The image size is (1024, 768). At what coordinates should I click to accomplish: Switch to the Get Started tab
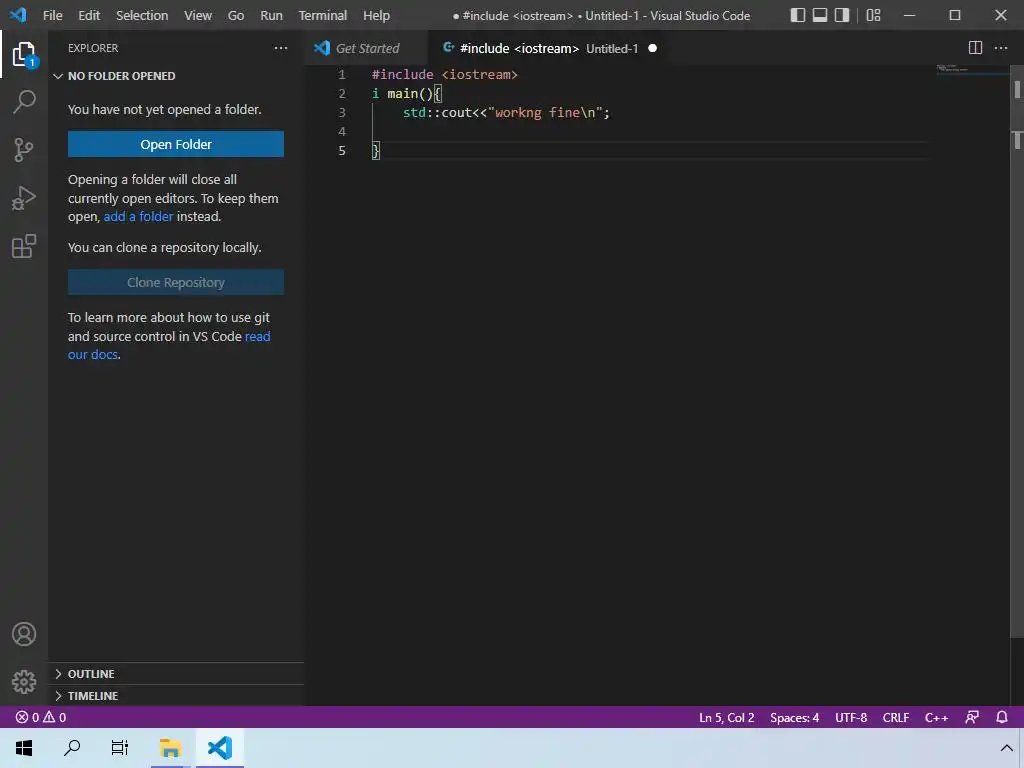point(365,48)
